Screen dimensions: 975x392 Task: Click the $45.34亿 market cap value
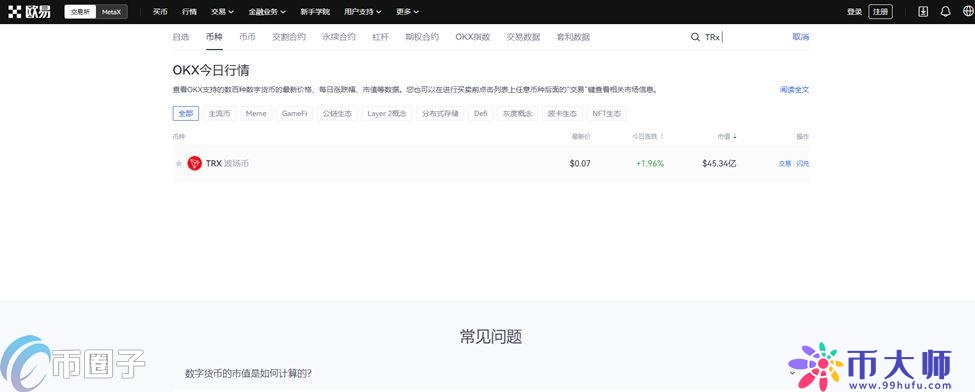(719, 164)
